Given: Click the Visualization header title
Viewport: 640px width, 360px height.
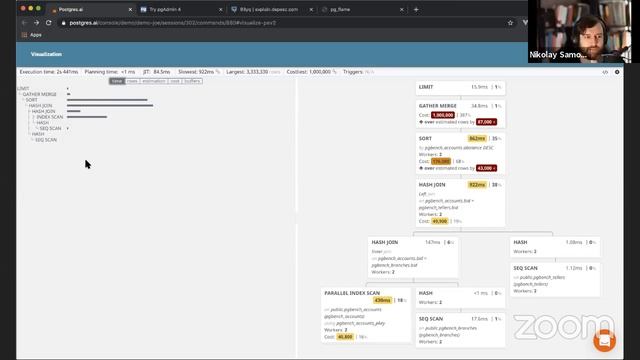Looking at the screenshot, I should click(x=46, y=54).
